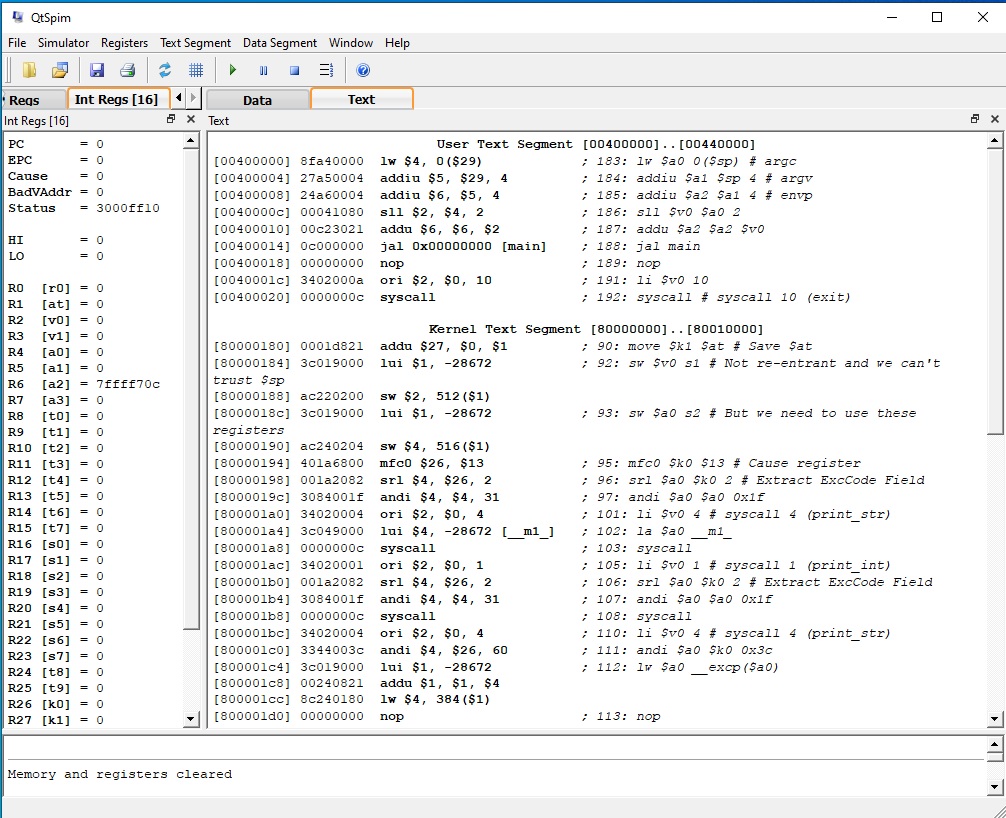This screenshot has width=1006, height=818.
Task: Select the Int Regs [16] tab
Action: [x=118, y=99]
